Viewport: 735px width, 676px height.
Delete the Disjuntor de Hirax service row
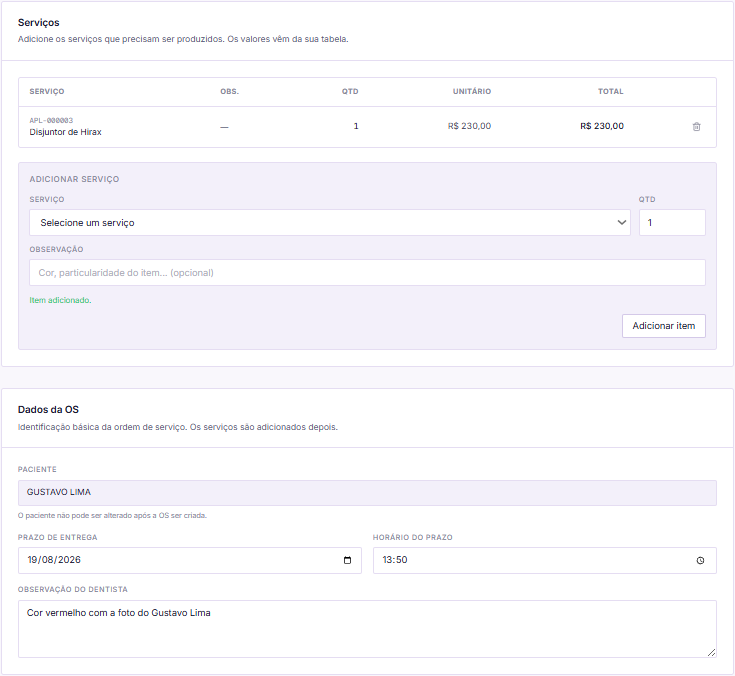(x=696, y=127)
